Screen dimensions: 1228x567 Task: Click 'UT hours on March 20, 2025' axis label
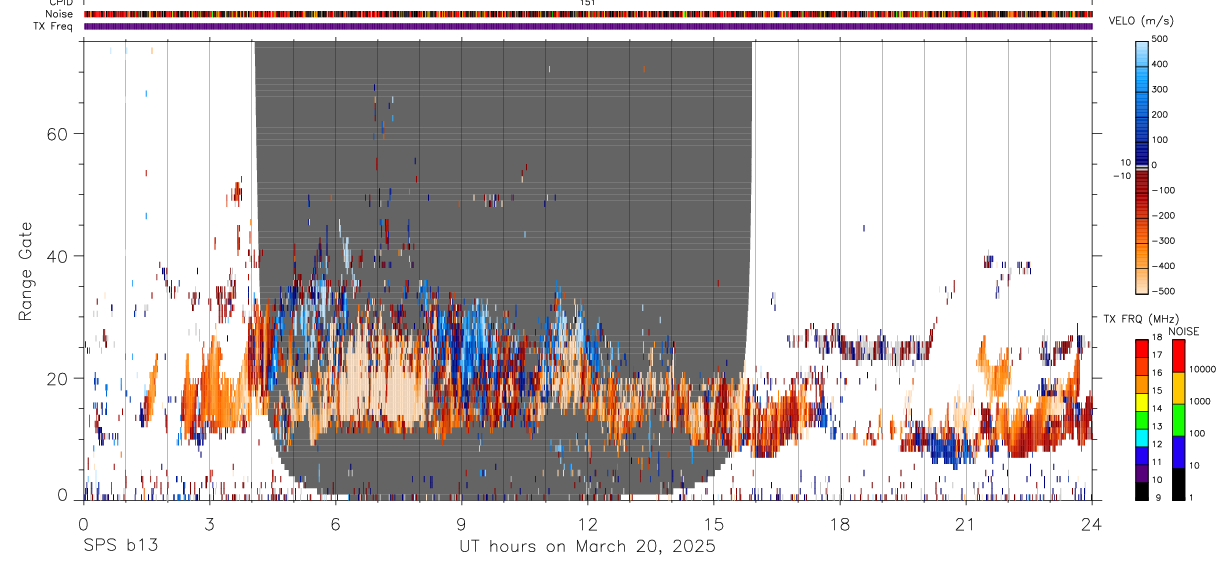587,547
